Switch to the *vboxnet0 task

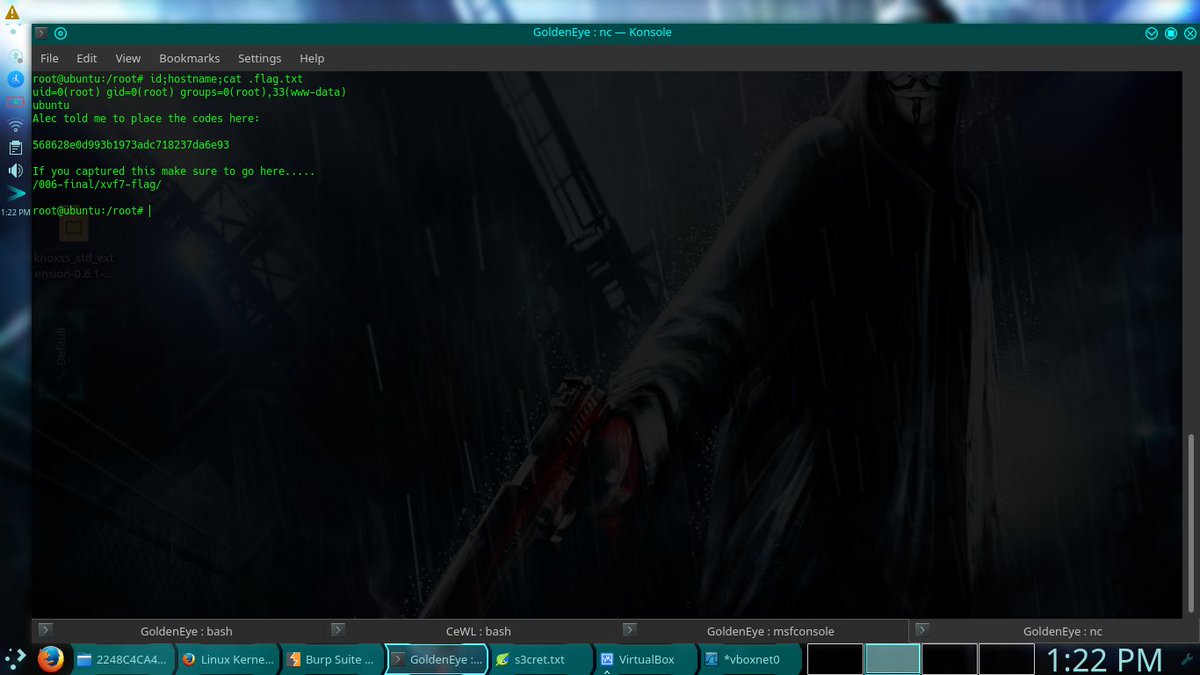tap(749, 660)
